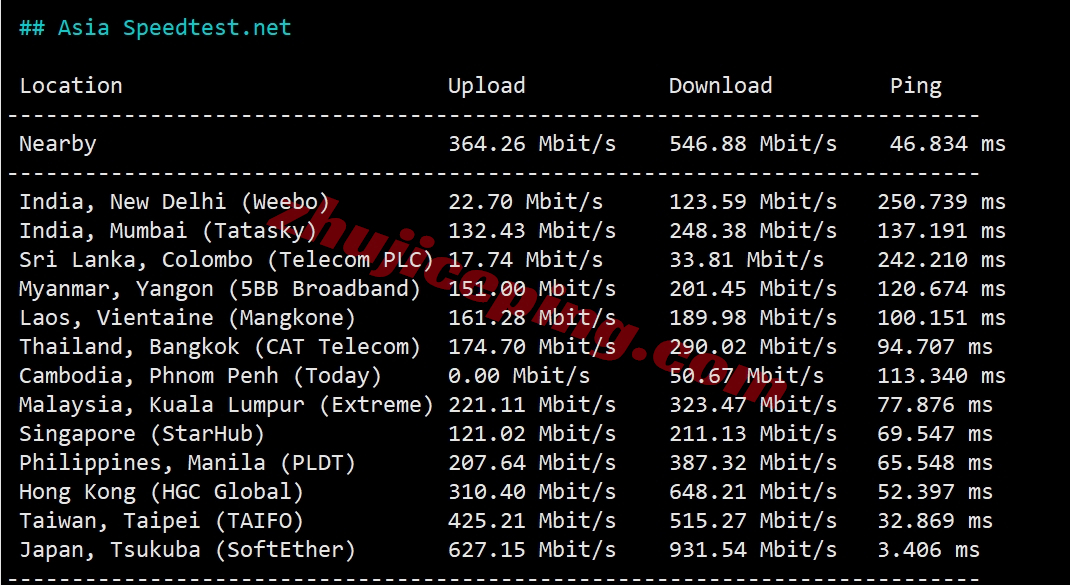Screen dimensions: 1070x585
Task: Click Japan, Tsukuba ping value 3.406 ms
Action: [x=929, y=550]
